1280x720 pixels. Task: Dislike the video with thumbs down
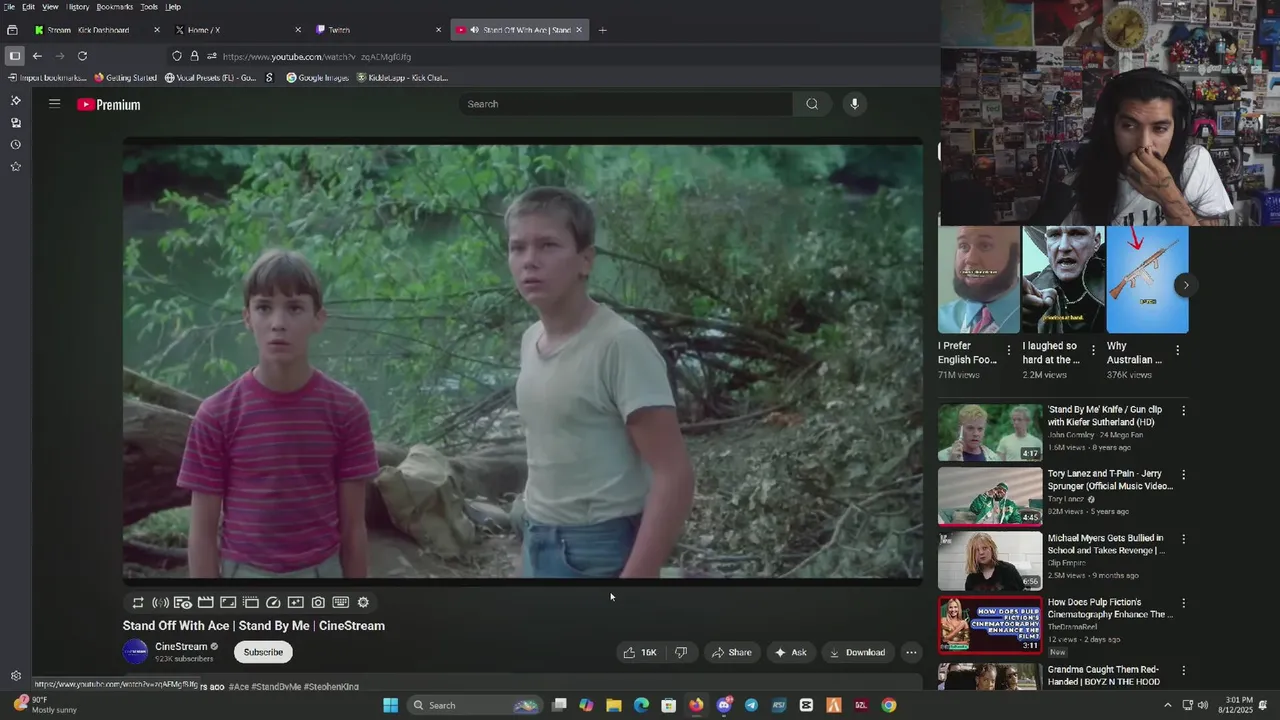[x=681, y=652]
